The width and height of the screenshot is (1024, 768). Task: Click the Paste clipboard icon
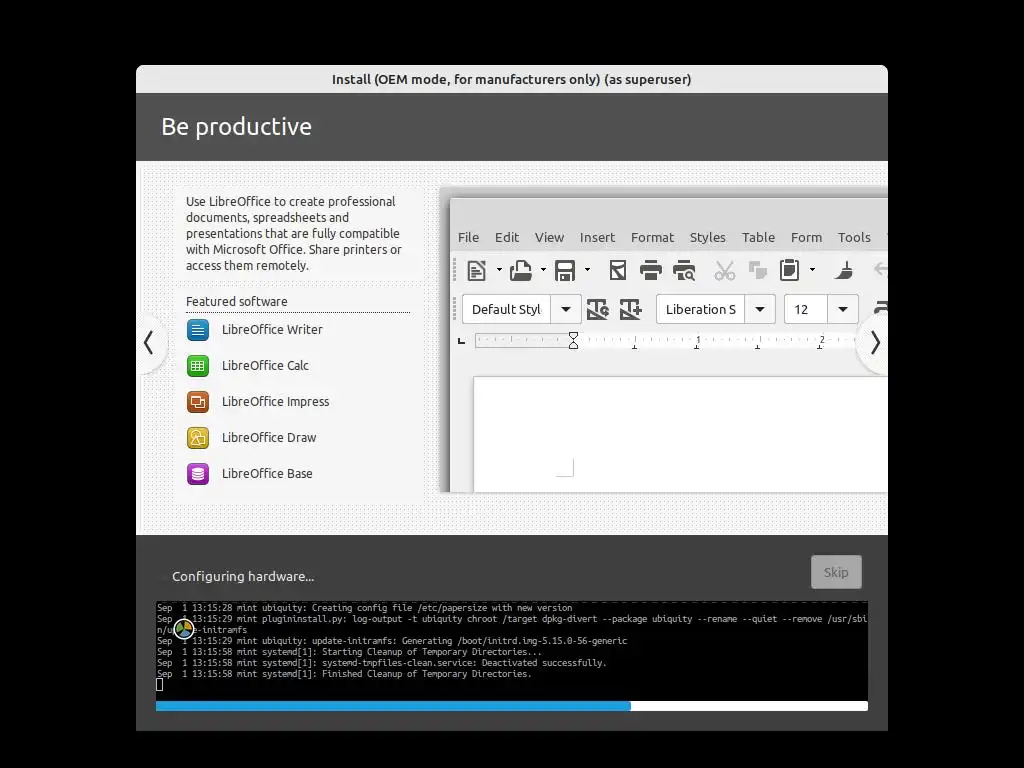(x=790, y=270)
